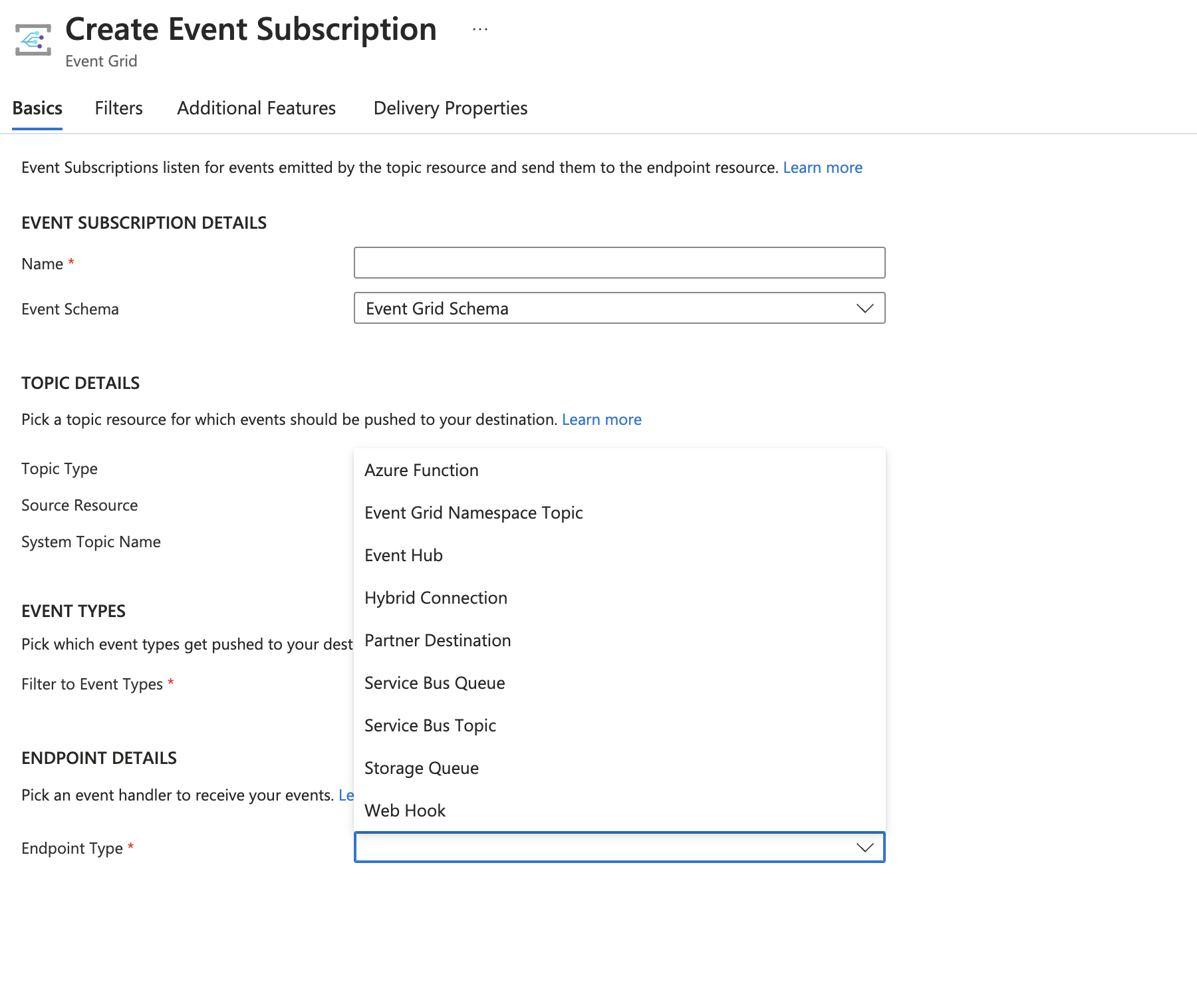Select Event Grid Namespace Topic option

473,513
